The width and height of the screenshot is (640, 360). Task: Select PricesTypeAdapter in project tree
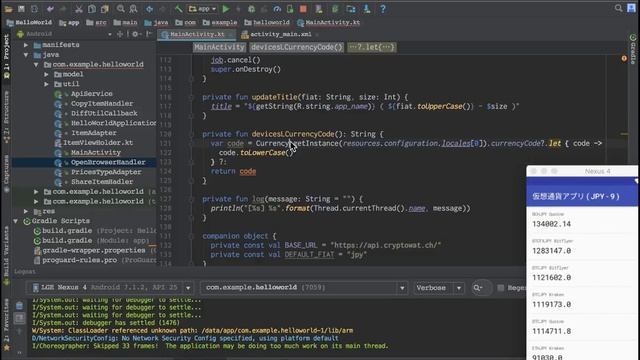(106, 172)
